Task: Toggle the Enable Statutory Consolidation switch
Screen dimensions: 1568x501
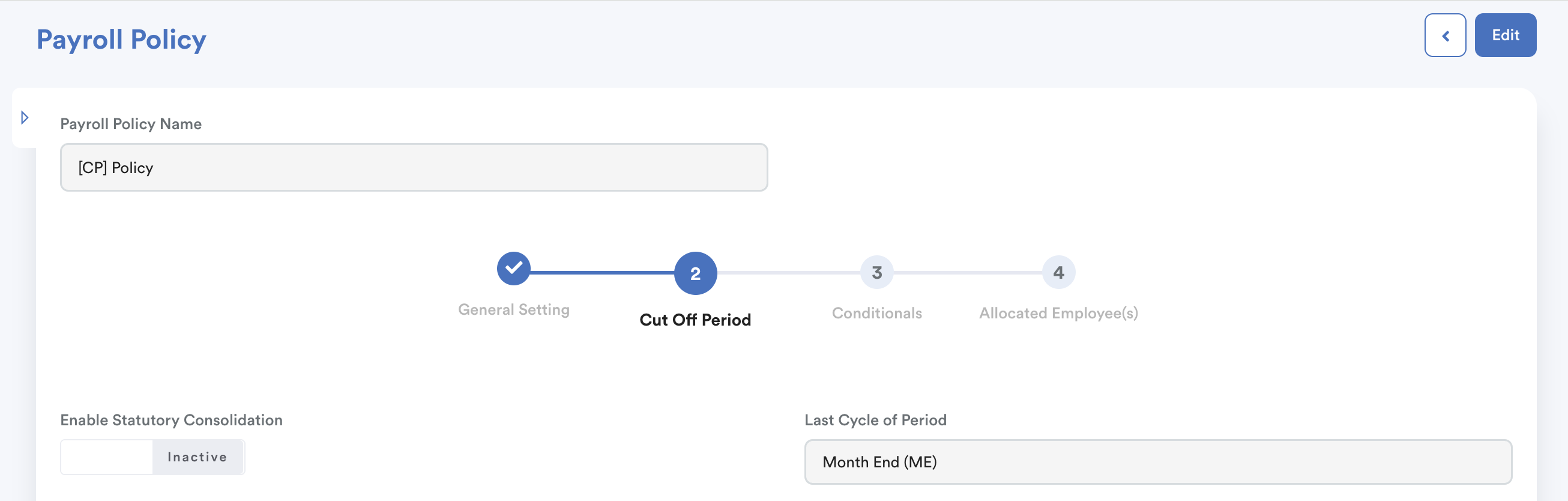Action: tap(152, 457)
